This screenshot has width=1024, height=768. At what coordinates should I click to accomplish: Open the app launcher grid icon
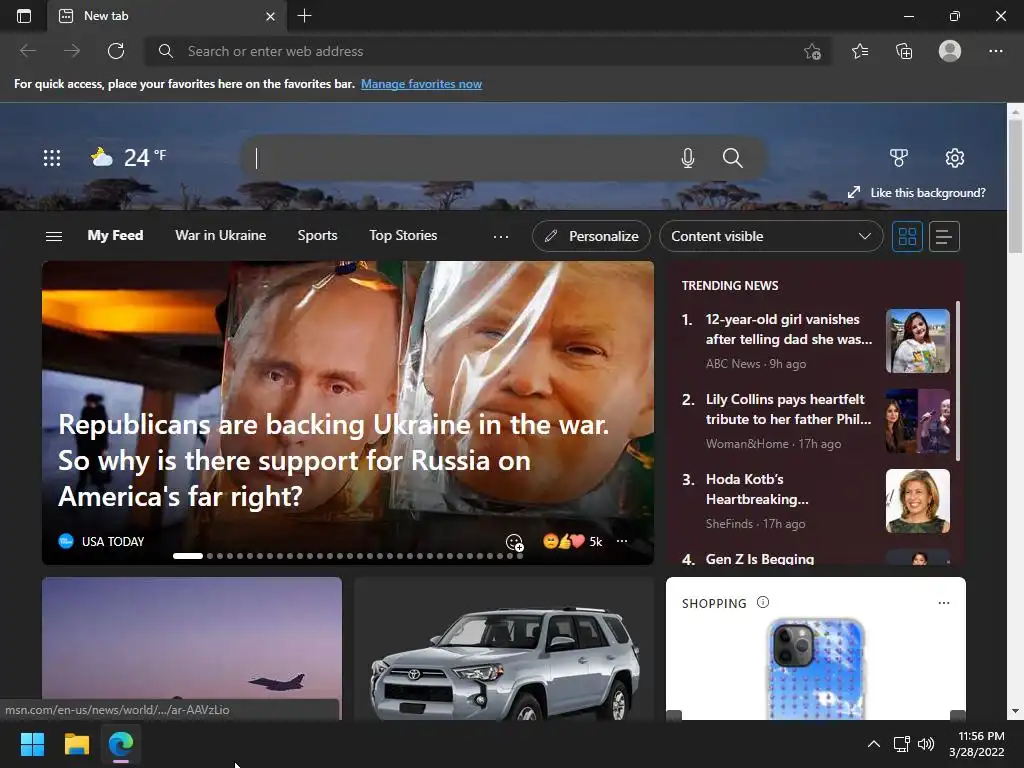point(52,157)
